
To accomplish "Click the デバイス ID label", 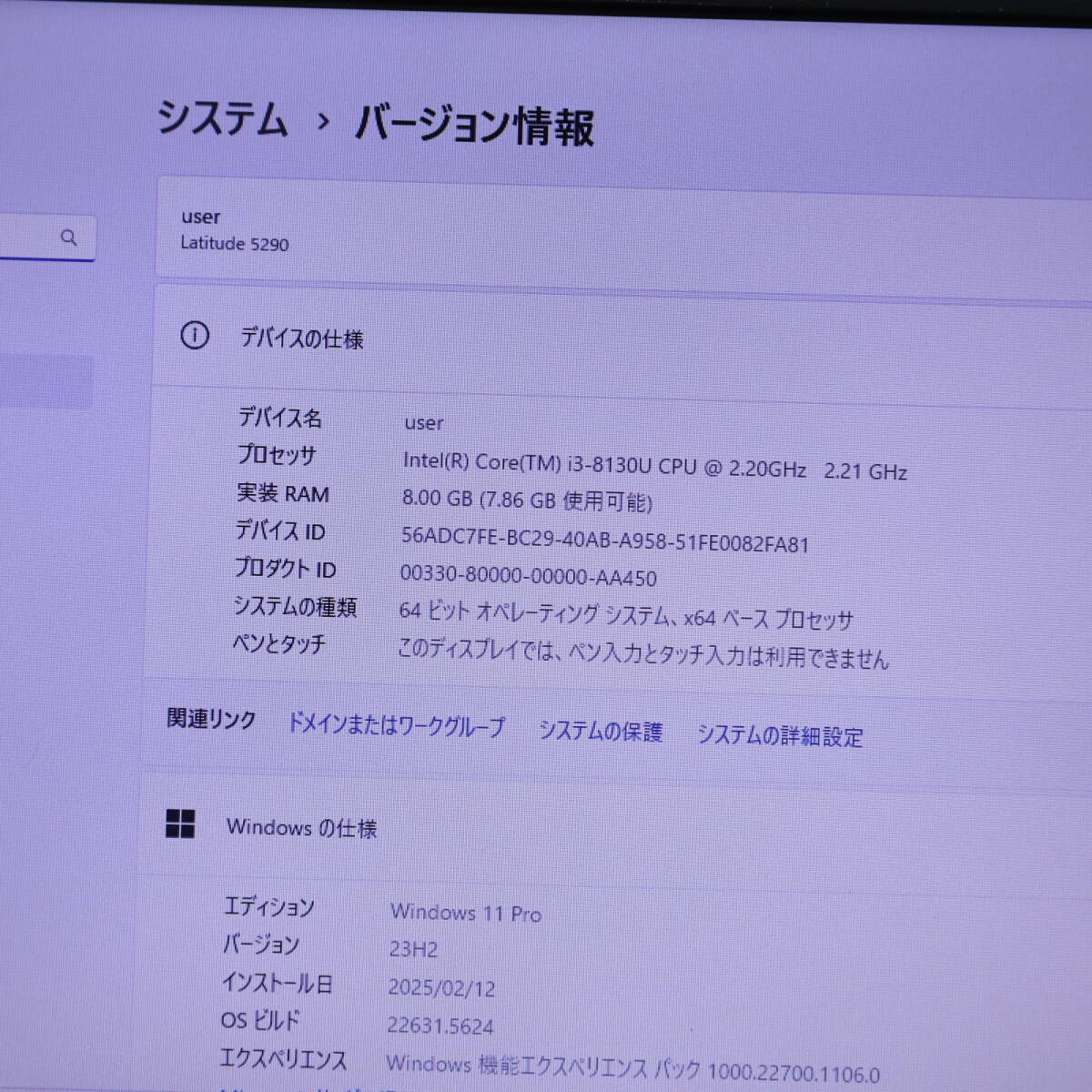I will click(279, 531).
